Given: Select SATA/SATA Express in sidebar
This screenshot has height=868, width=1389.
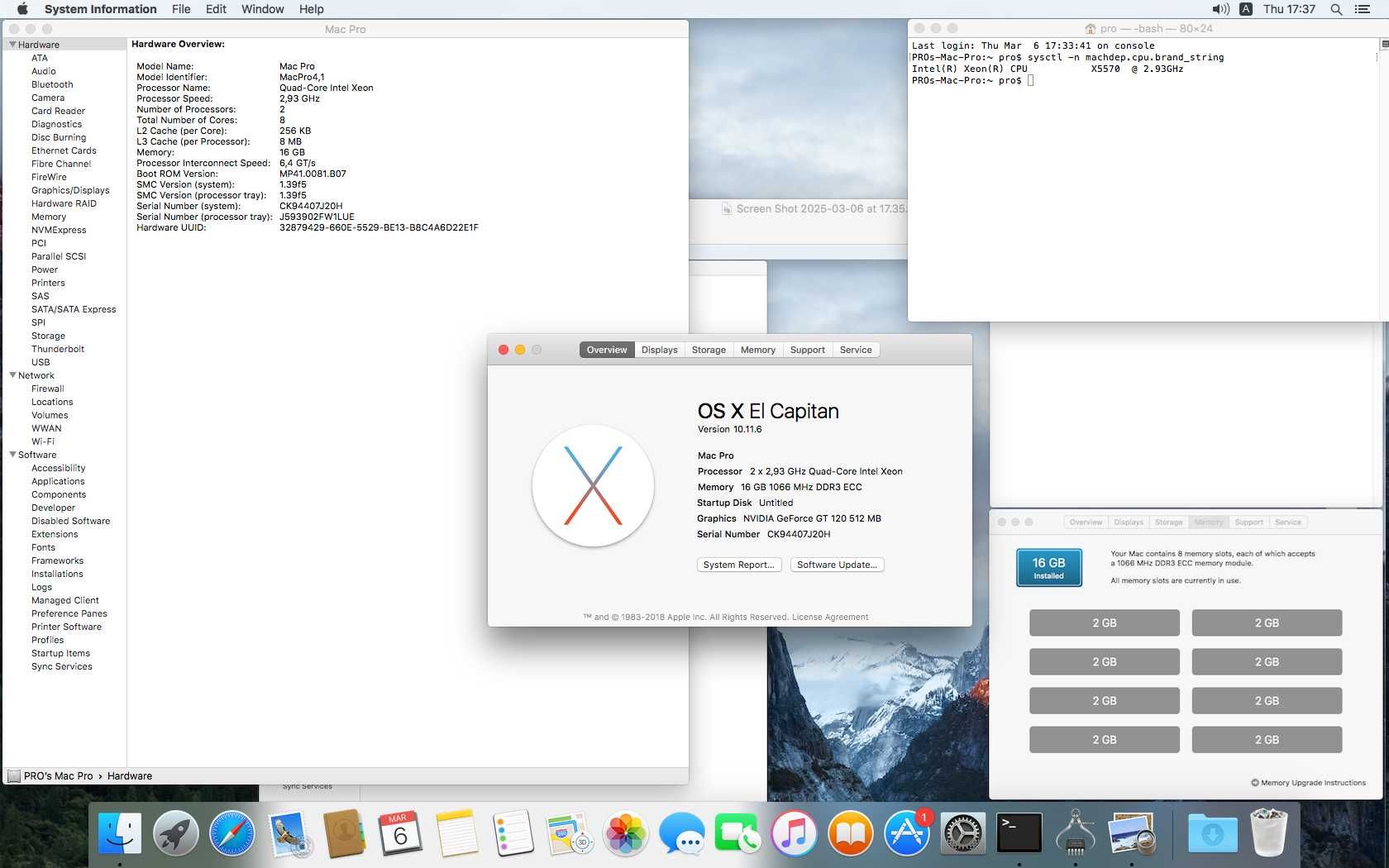Looking at the screenshot, I should click(74, 309).
